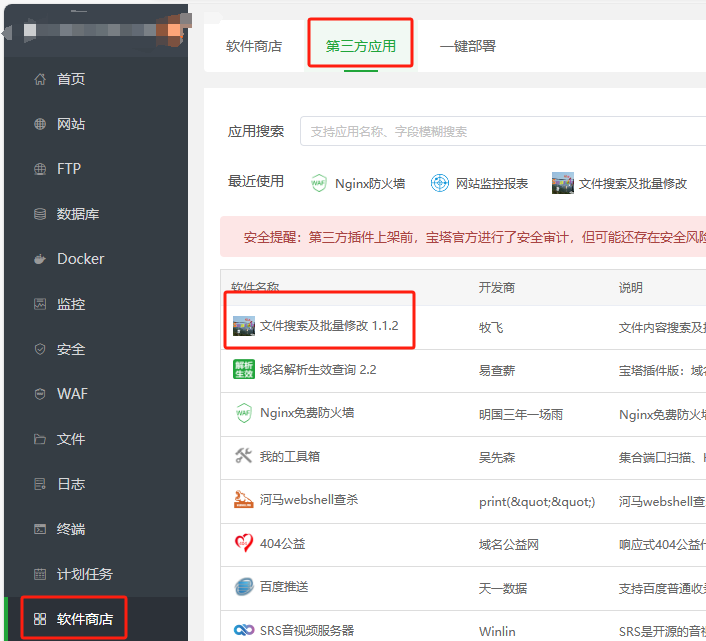Click the 开发商 column header
Screen dimensions: 706x641
click(497, 287)
